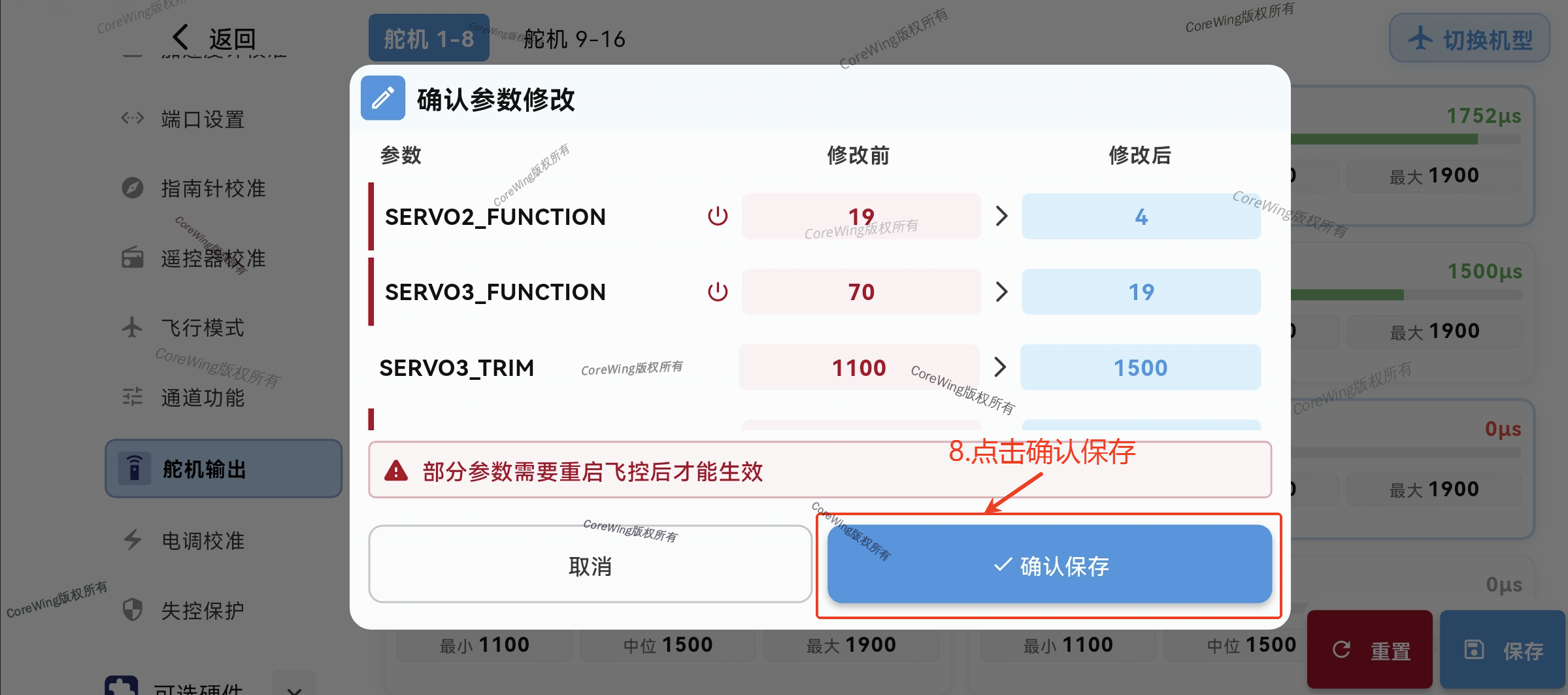The height and width of the screenshot is (695, 1568).
Task: Open 端口设置 in the sidebar
Action: (203, 120)
